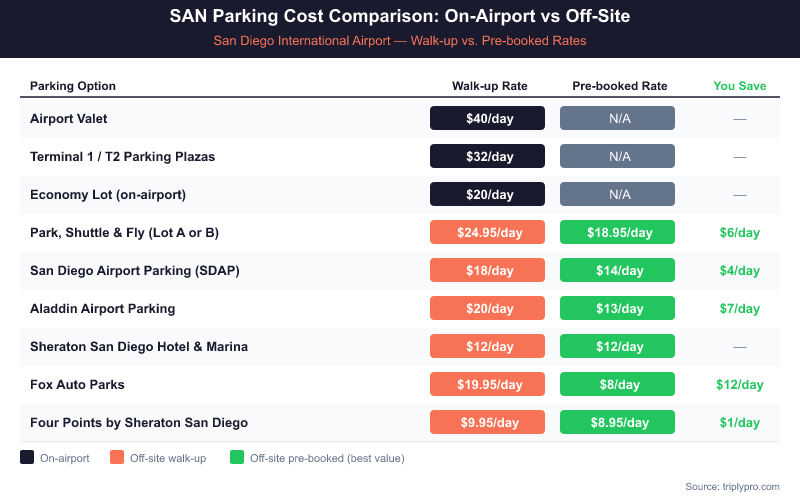Click the SAN Parking Cost Comparison title
The height and width of the screenshot is (500, 800).
(399, 17)
